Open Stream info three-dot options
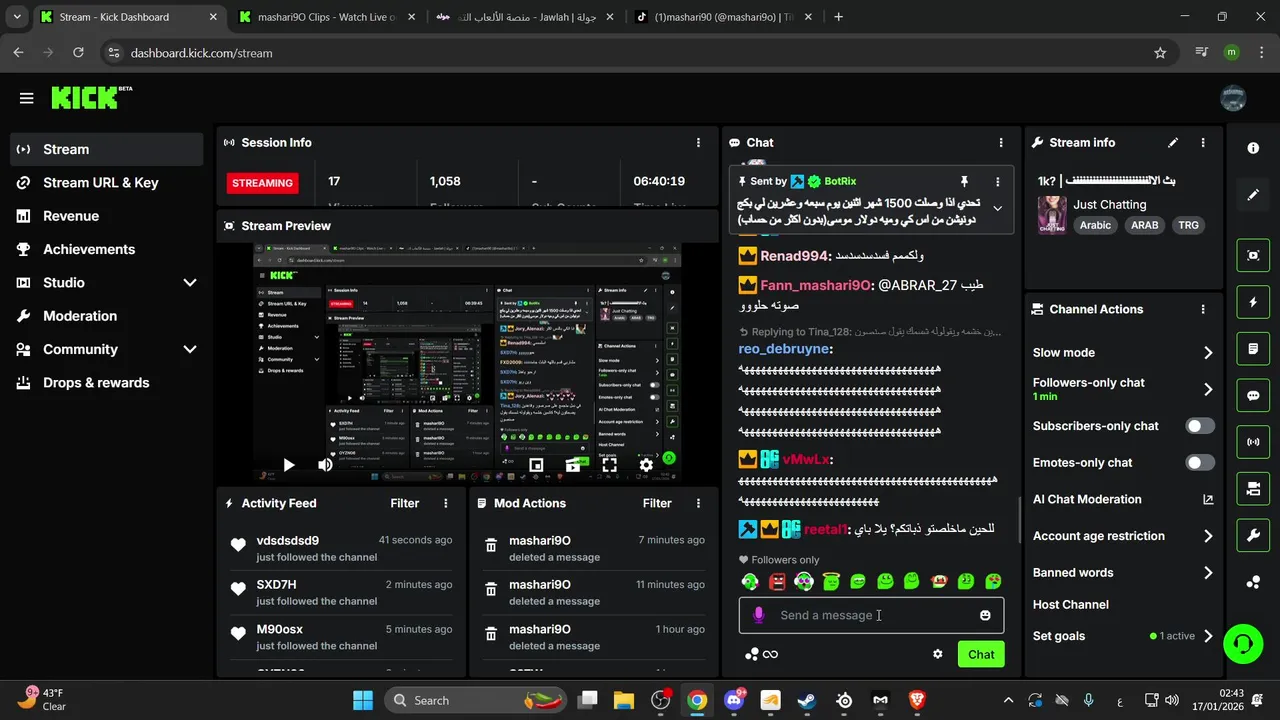The height and width of the screenshot is (720, 1280). pos(1203,143)
